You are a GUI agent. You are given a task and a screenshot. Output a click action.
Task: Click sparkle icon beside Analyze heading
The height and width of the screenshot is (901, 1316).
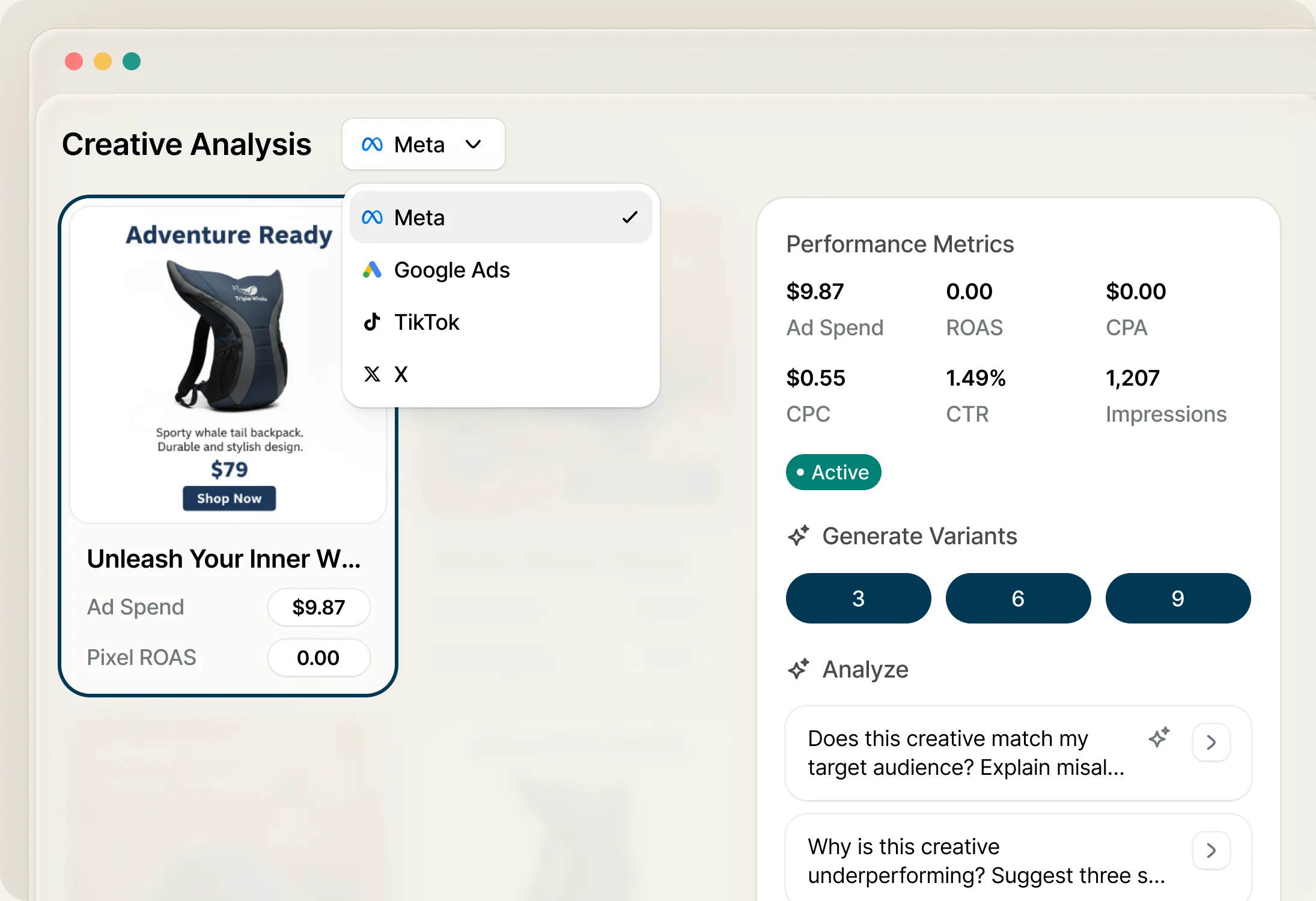(x=799, y=669)
